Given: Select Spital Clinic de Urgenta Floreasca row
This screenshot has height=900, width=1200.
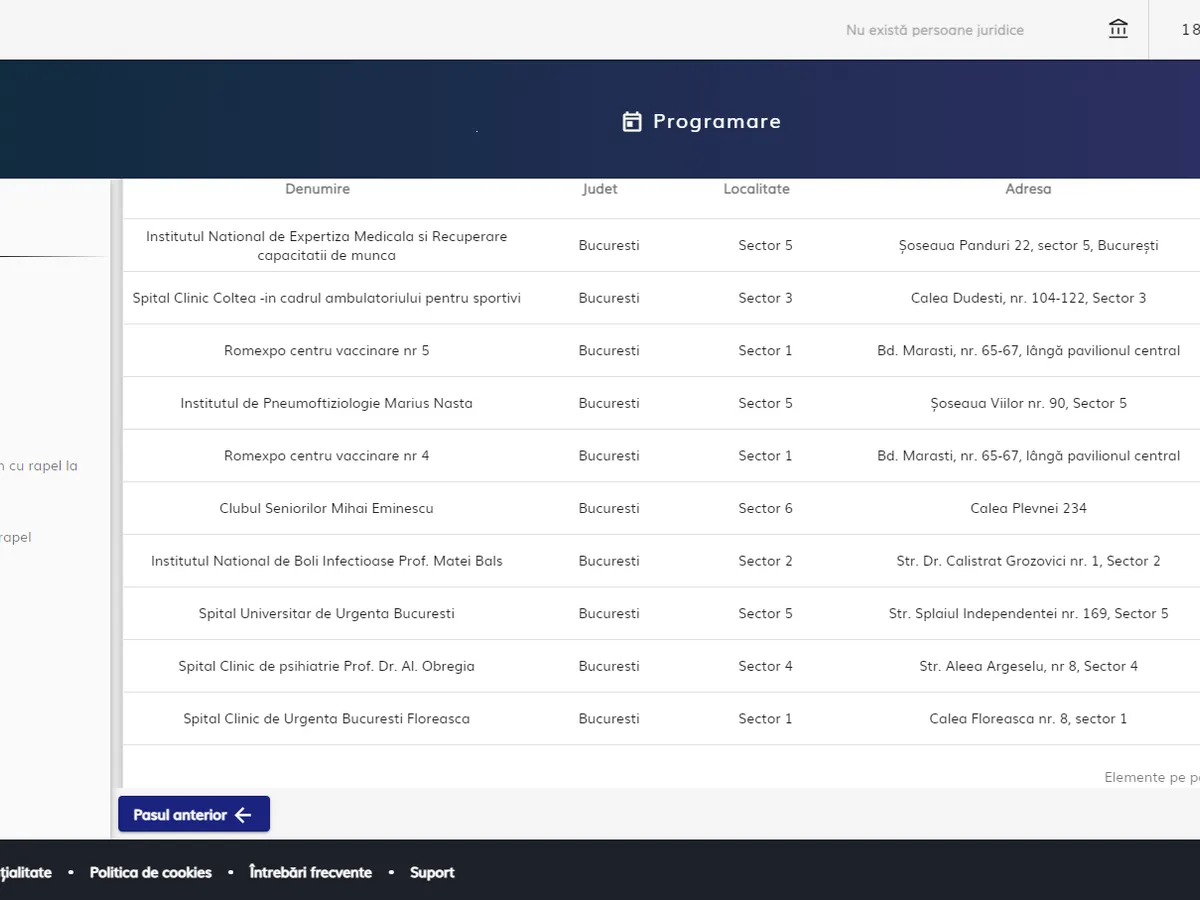Looking at the screenshot, I should tap(327, 718).
